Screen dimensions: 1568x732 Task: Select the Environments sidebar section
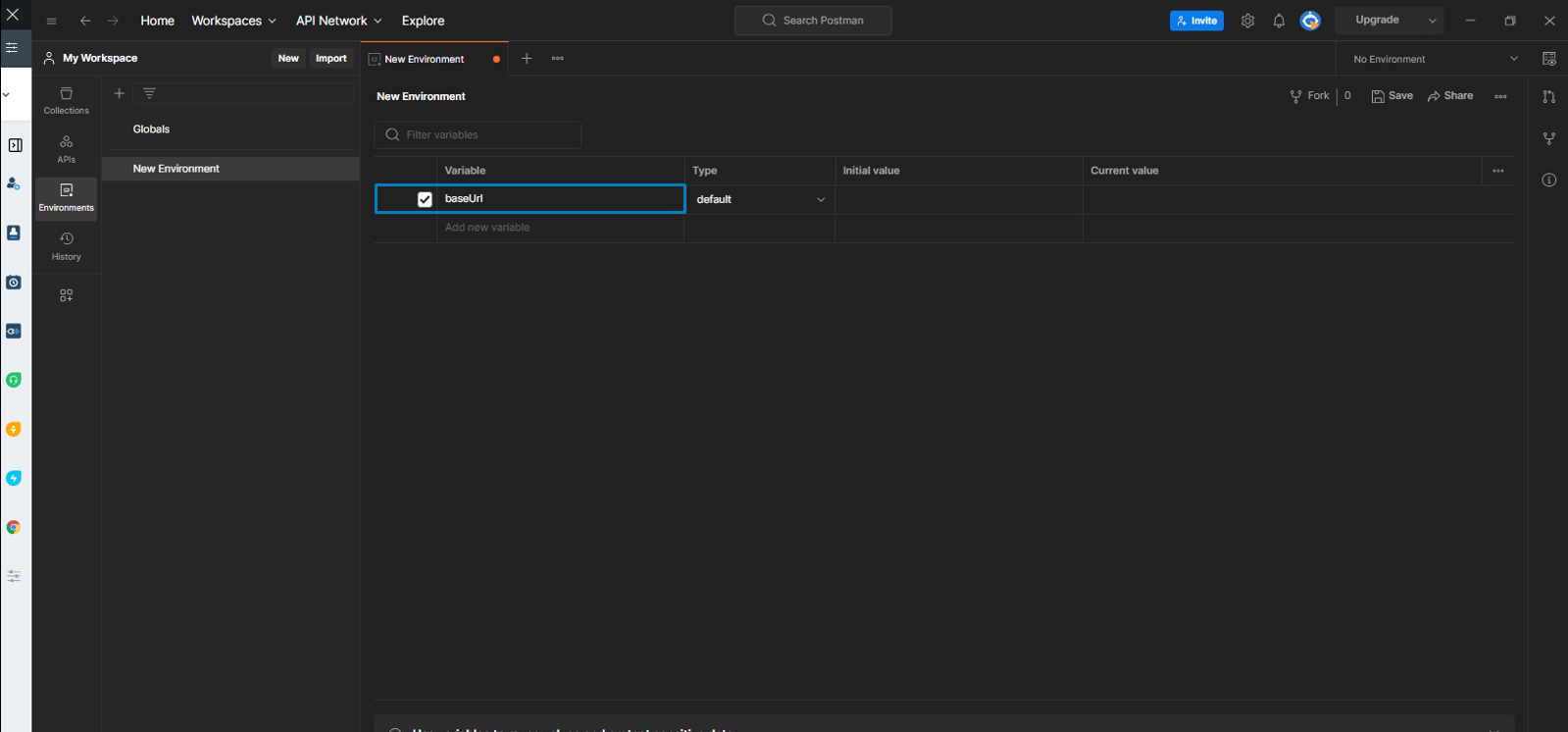coord(66,198)
